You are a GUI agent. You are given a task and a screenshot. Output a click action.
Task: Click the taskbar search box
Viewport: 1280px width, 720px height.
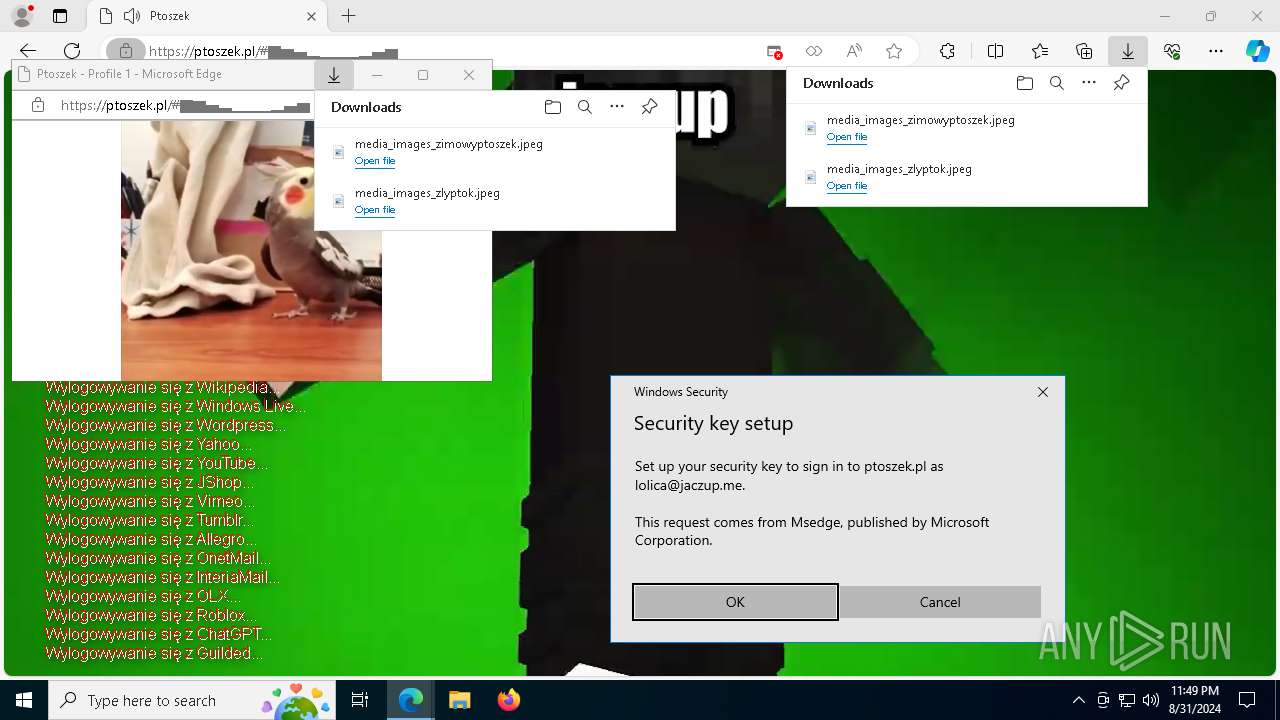point(192,700)
